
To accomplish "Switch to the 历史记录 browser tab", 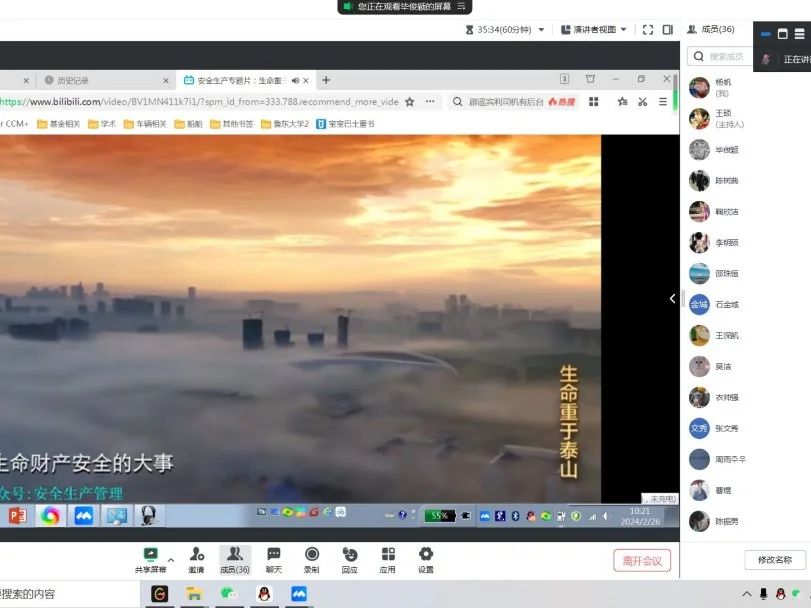I will pos(106,80).
